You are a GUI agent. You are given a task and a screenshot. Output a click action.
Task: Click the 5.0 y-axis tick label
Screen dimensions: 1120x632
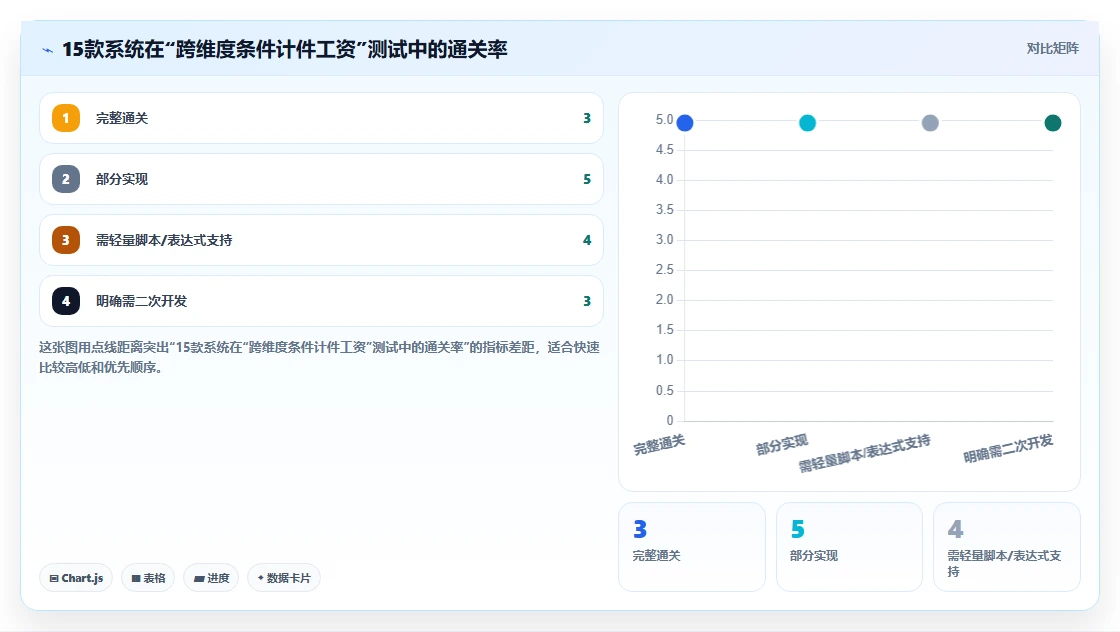[x=664, y=119]
